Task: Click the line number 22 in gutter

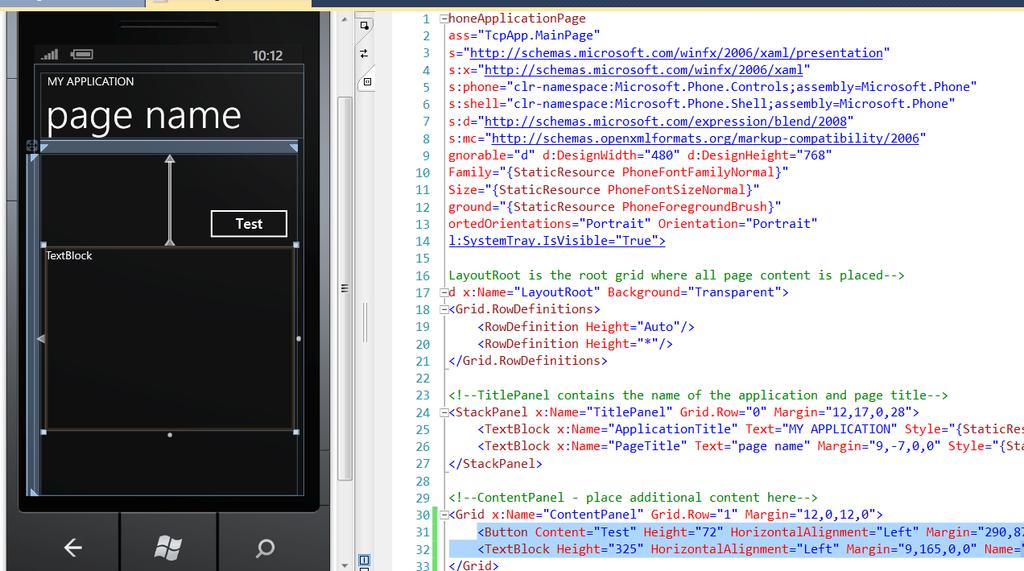Action: click(423, 378)
